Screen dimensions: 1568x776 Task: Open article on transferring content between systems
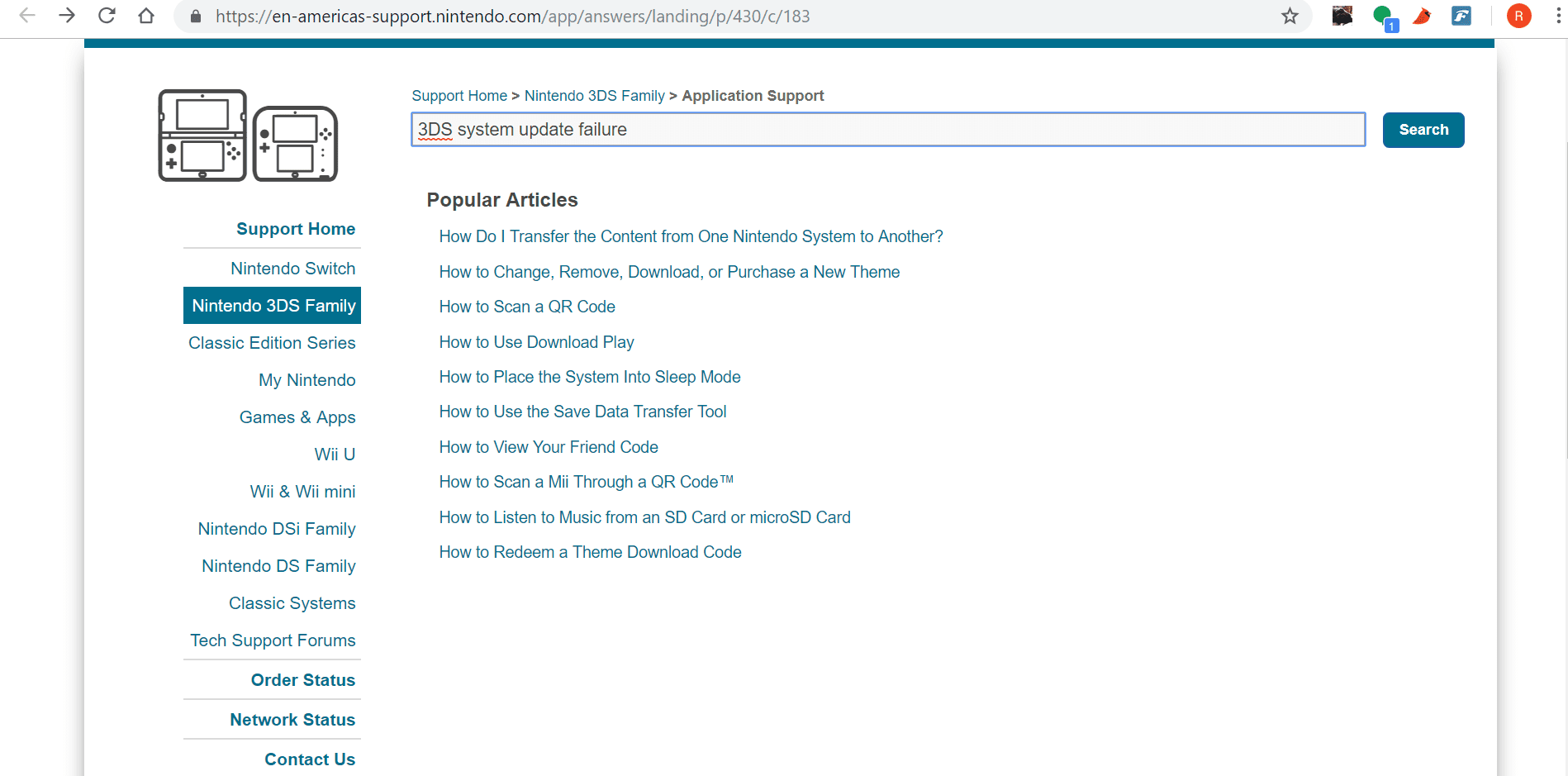click(x=691, y=236)
